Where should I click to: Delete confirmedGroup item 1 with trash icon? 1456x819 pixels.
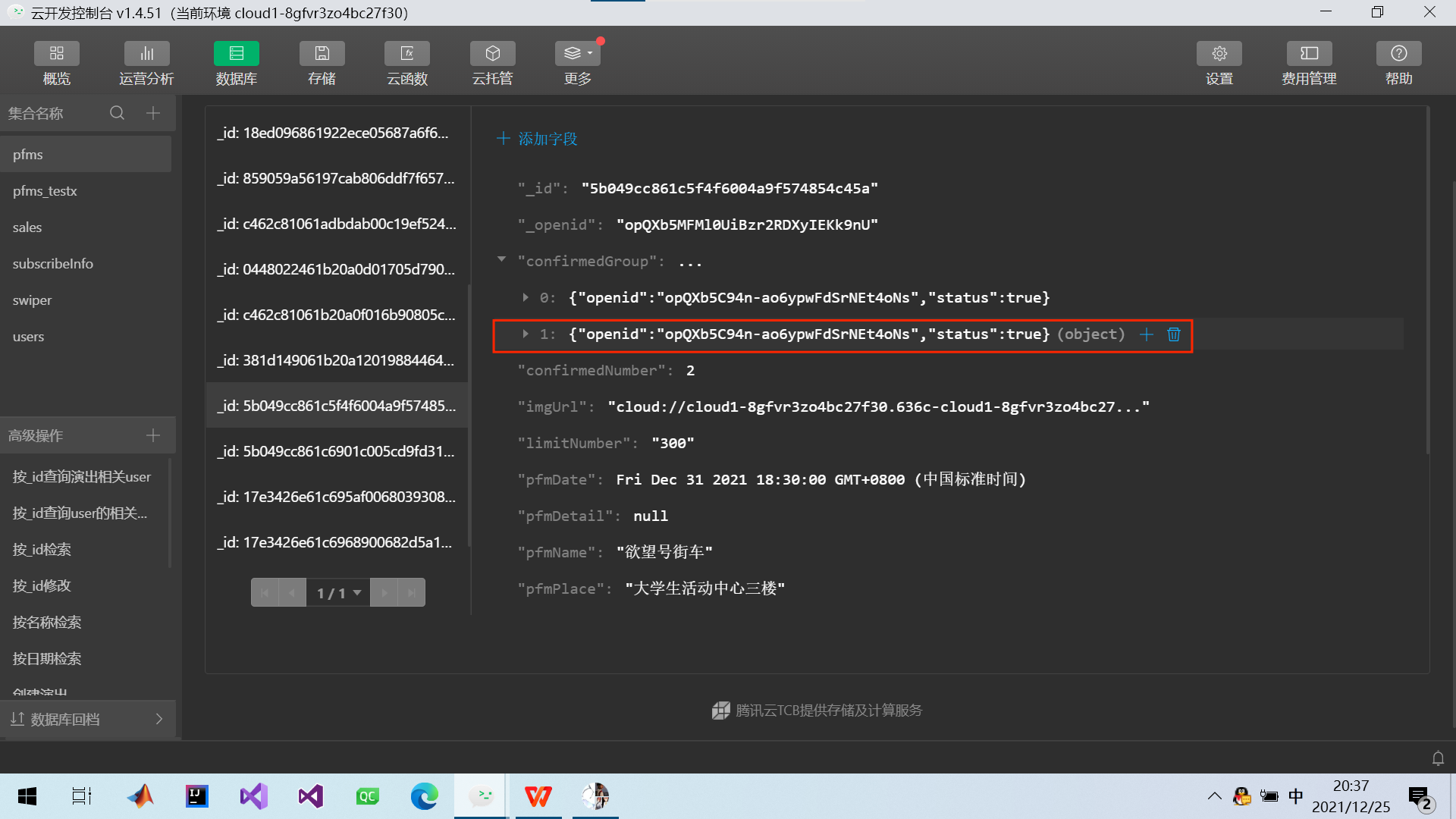pyautogui.click(x=1174, y=334)
